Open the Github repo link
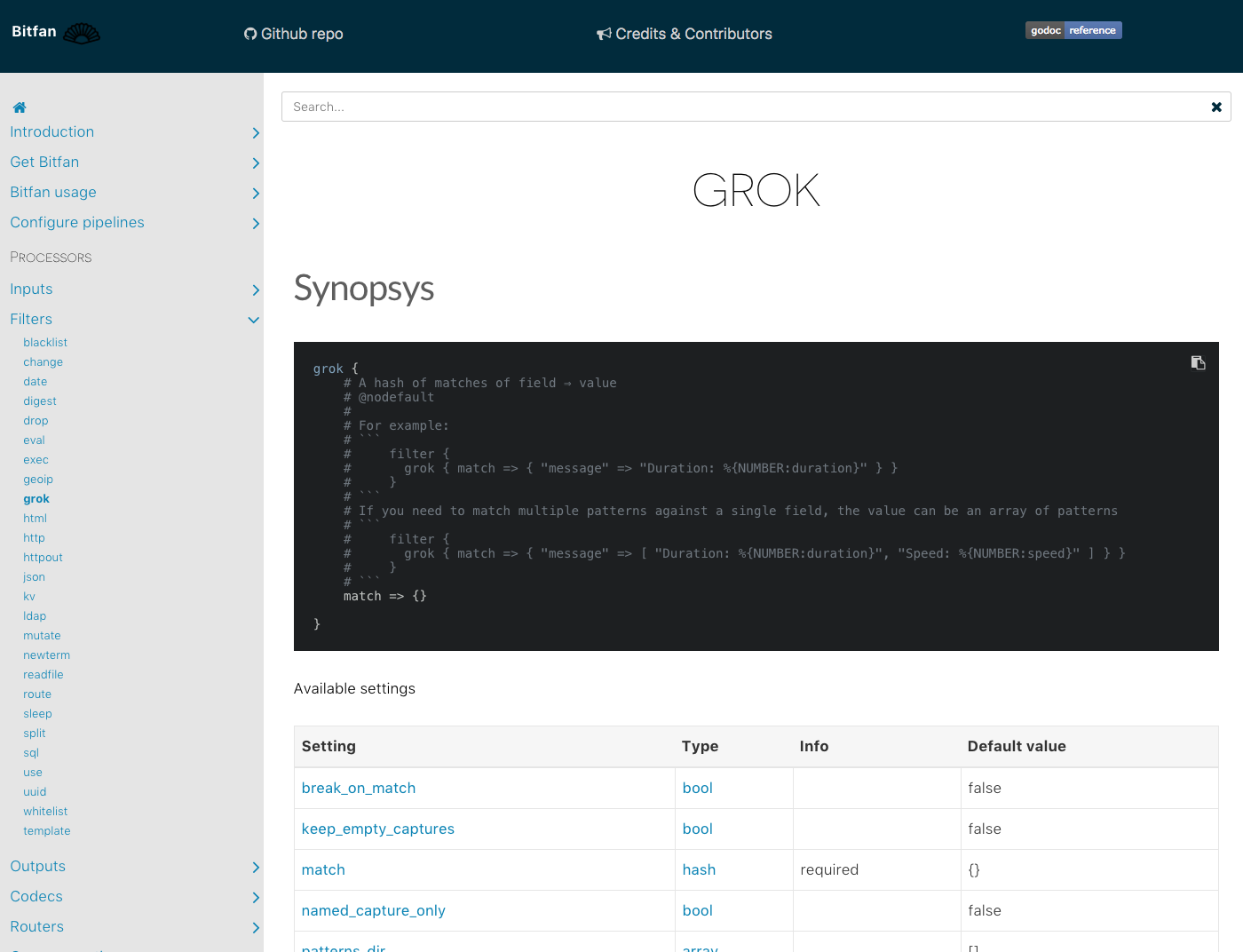The image size is (1243, 952). (x=294, y=34)
